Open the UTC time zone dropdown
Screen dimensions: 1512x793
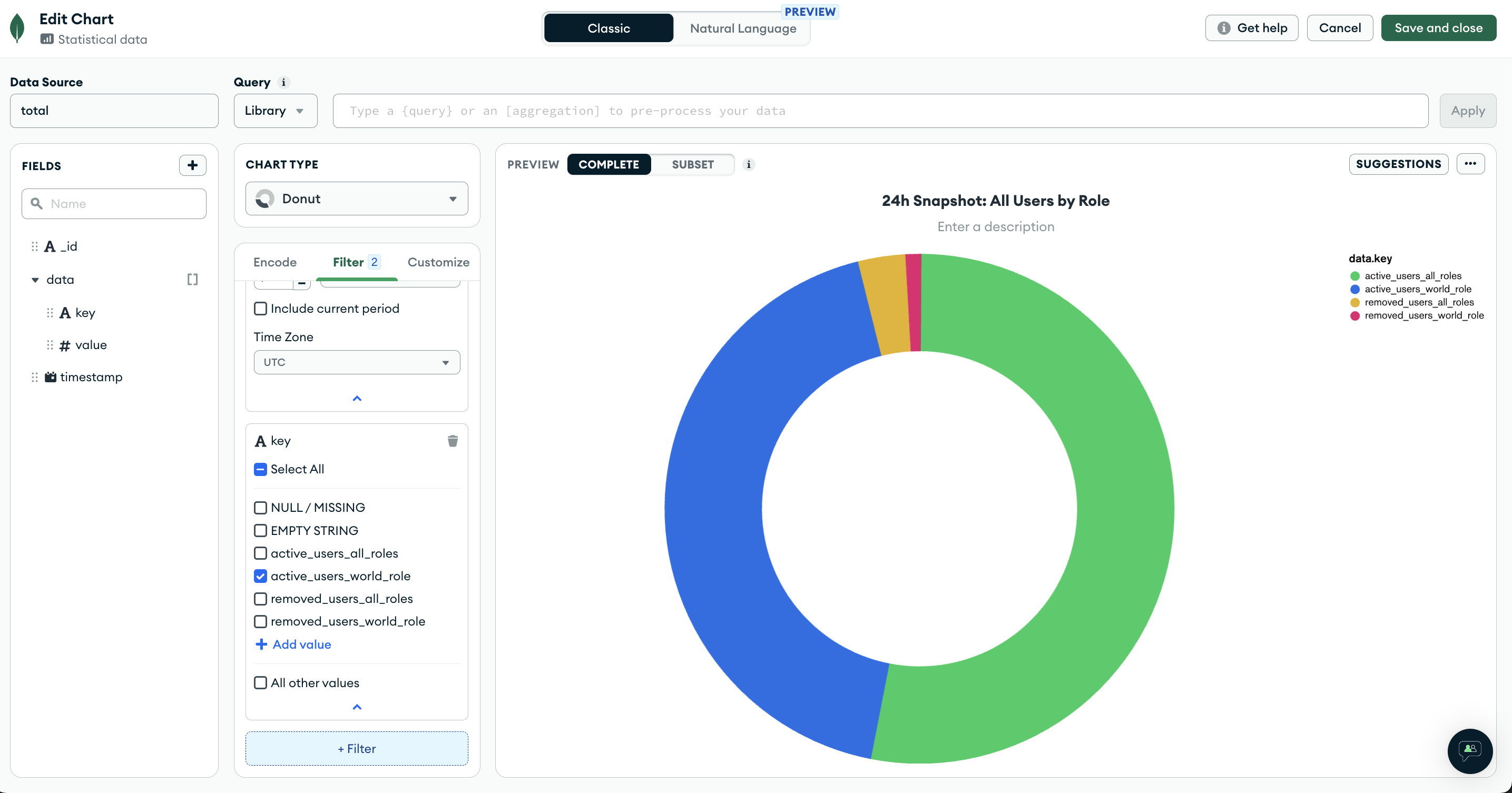click(x=356, y=362)
